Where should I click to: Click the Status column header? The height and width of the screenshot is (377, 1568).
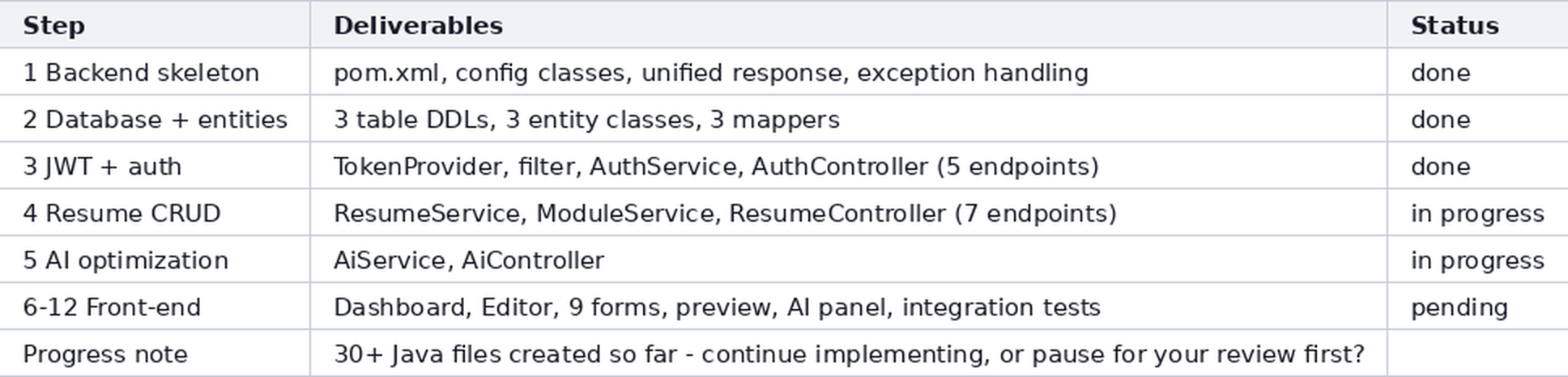coord(1477,25)
